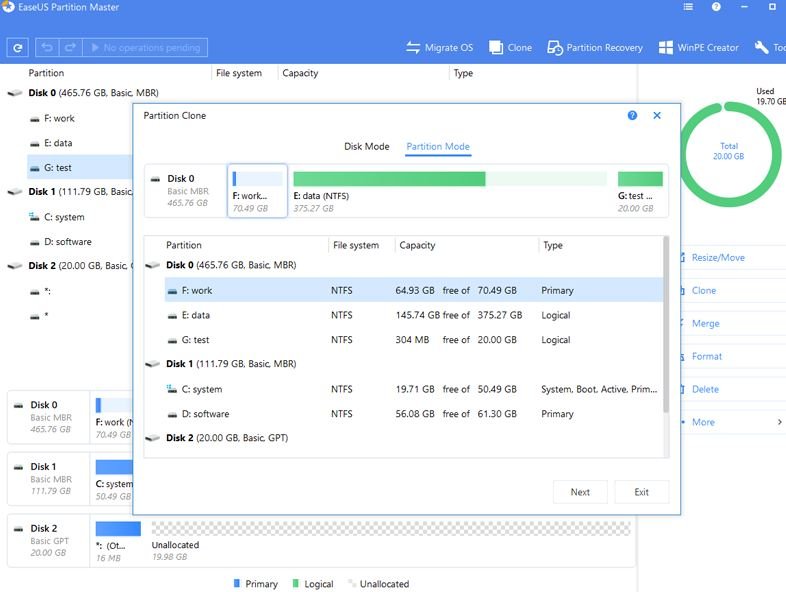This screenshot has height=592, width=786.
Task: Select G: test block in dialog disk map
Action: [x=640, y=190]
